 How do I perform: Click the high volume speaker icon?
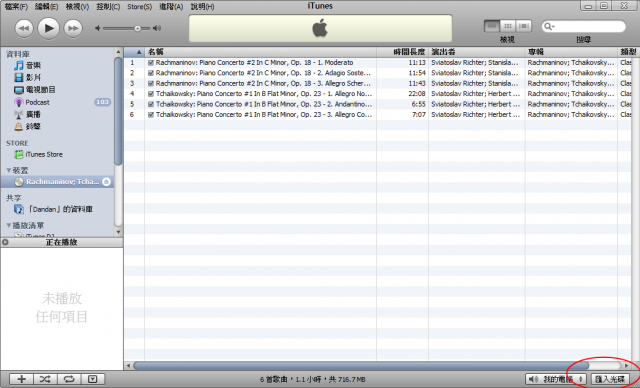point(157,28)
